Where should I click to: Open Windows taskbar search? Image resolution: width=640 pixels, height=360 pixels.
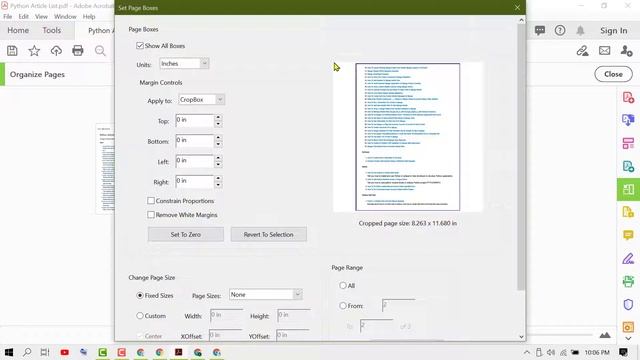click(x=27, y=352)
